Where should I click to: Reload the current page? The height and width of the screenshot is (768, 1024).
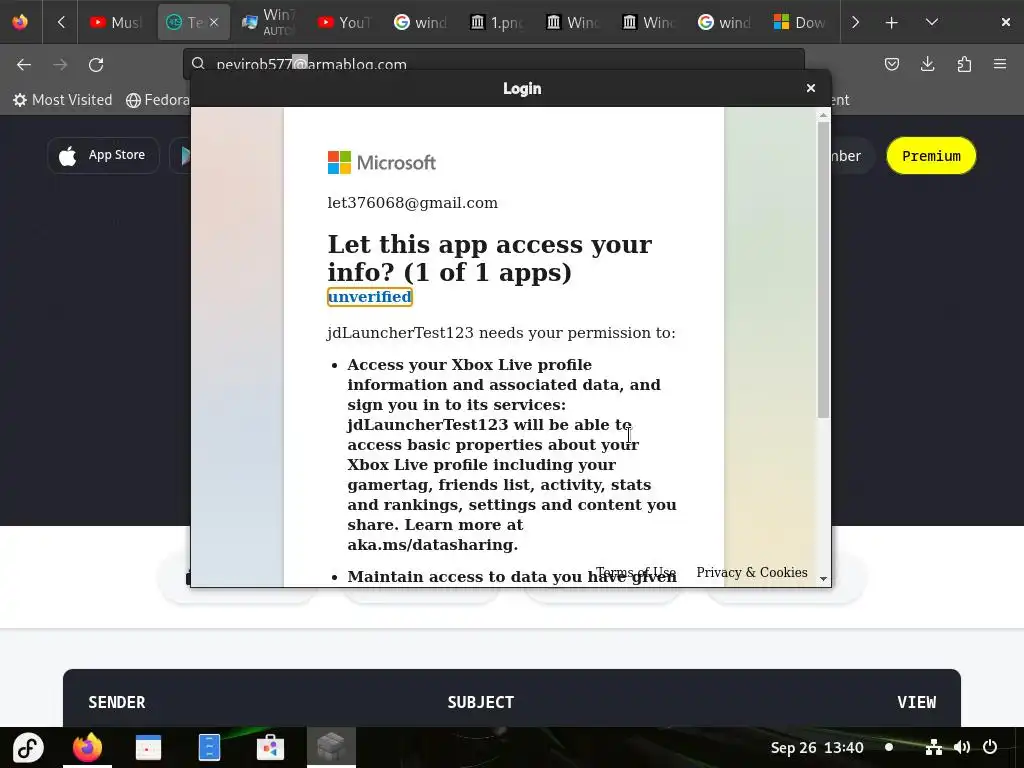coord(96,65)
